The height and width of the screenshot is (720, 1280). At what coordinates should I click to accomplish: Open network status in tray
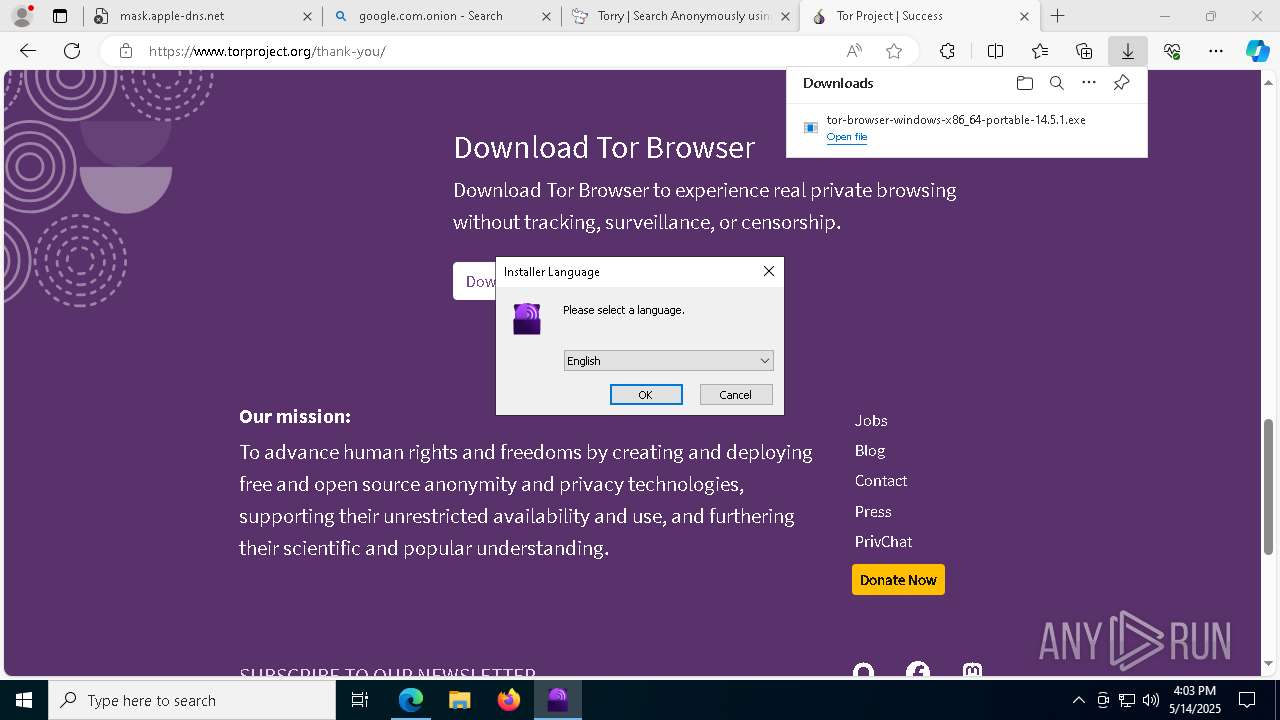click(1126, 700)
